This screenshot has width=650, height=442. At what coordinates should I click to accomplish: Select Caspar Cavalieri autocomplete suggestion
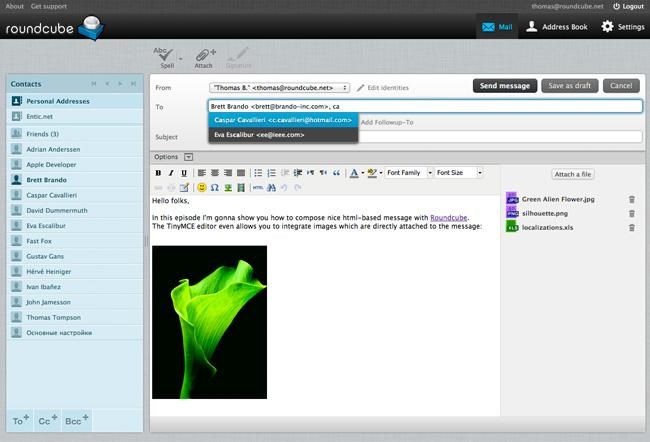coord(283,120)
